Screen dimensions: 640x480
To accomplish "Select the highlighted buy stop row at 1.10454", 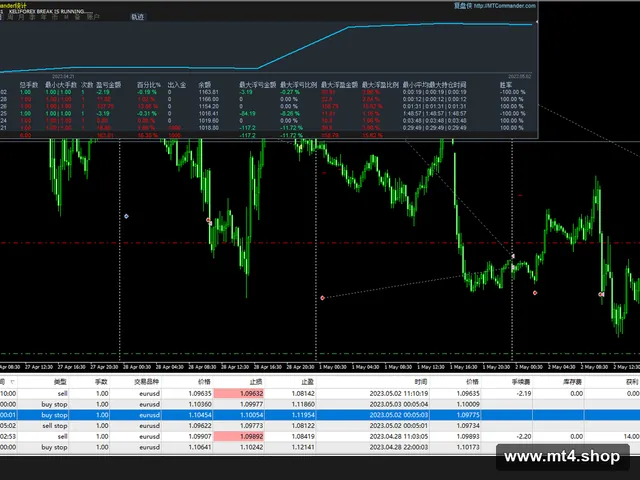I will point(320,415).
